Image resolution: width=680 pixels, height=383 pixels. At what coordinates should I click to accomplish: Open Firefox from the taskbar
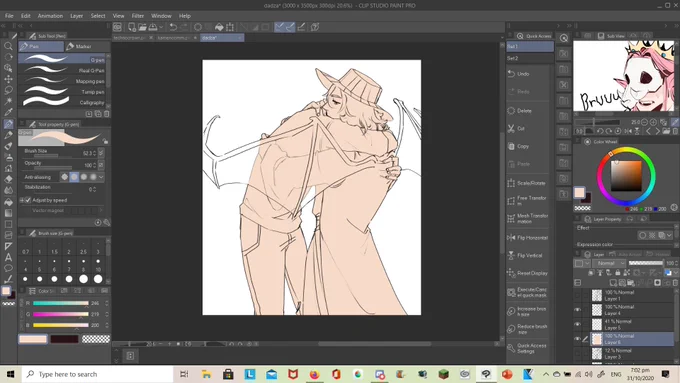[314, 374]
